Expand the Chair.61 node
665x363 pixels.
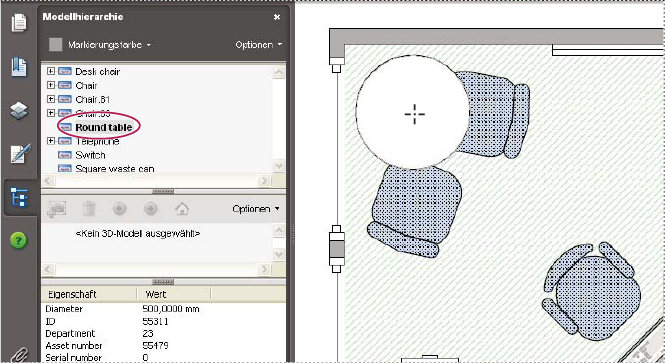pyautogui.click(x=51, y=99)
